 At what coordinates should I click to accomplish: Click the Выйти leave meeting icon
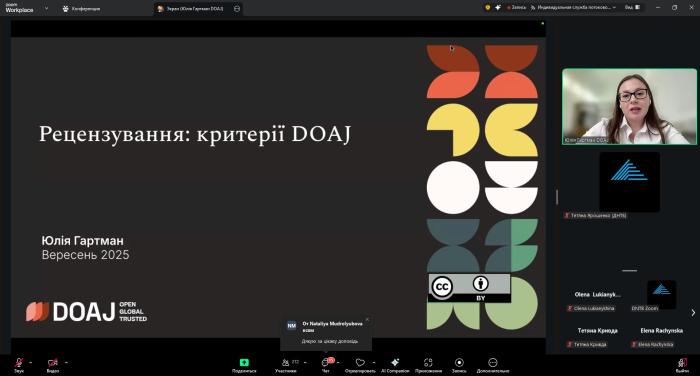tap(682, 362)
